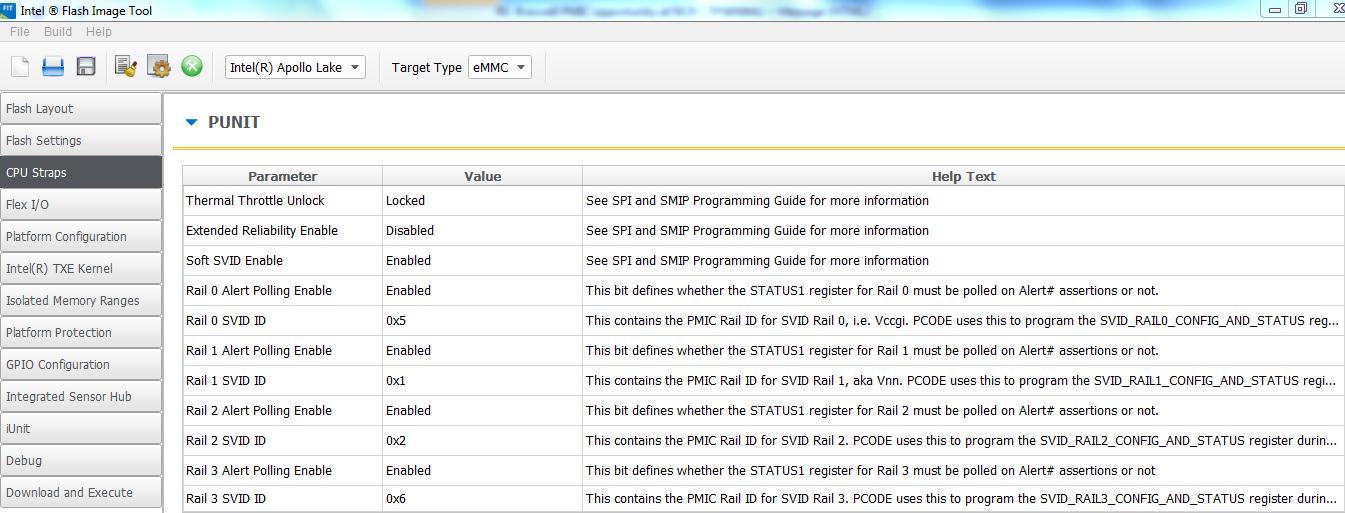Switch to the Flash Layout tab

81,109
